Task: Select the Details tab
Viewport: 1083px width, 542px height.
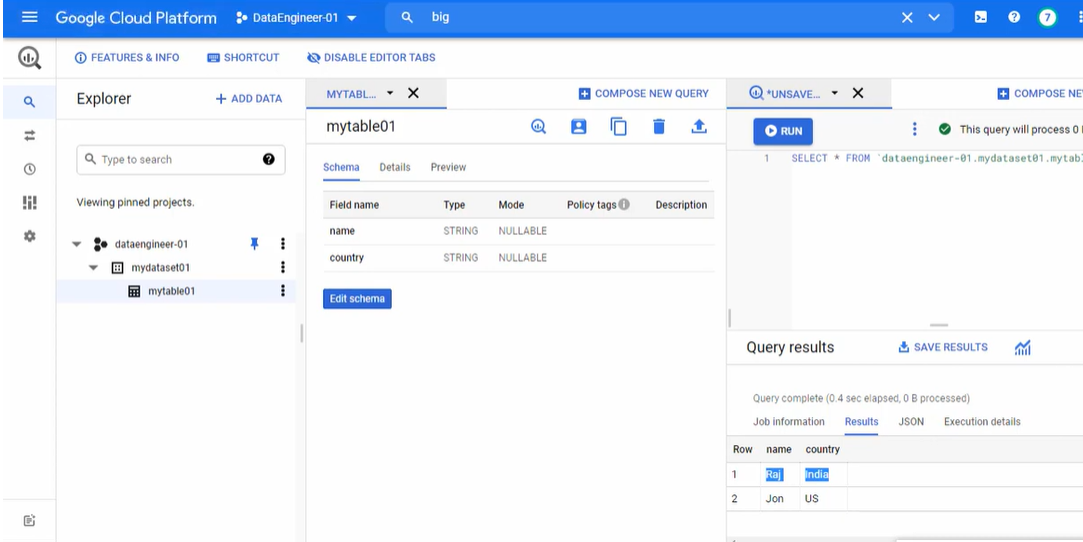Action: coord(395,167)
